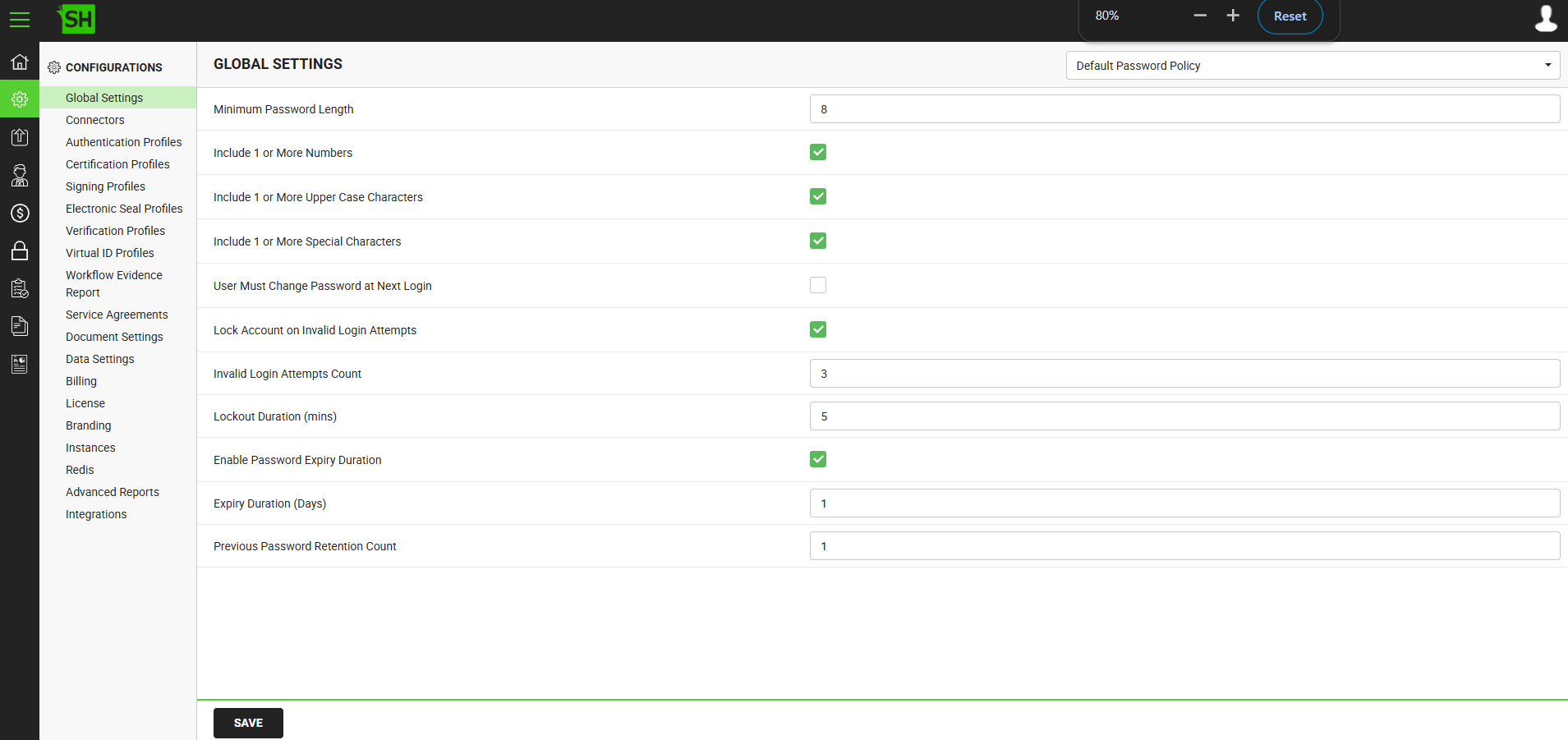Click the Expiry Duration (Days) field
The image size is (1568, 740).
[x=1184, y=503]
